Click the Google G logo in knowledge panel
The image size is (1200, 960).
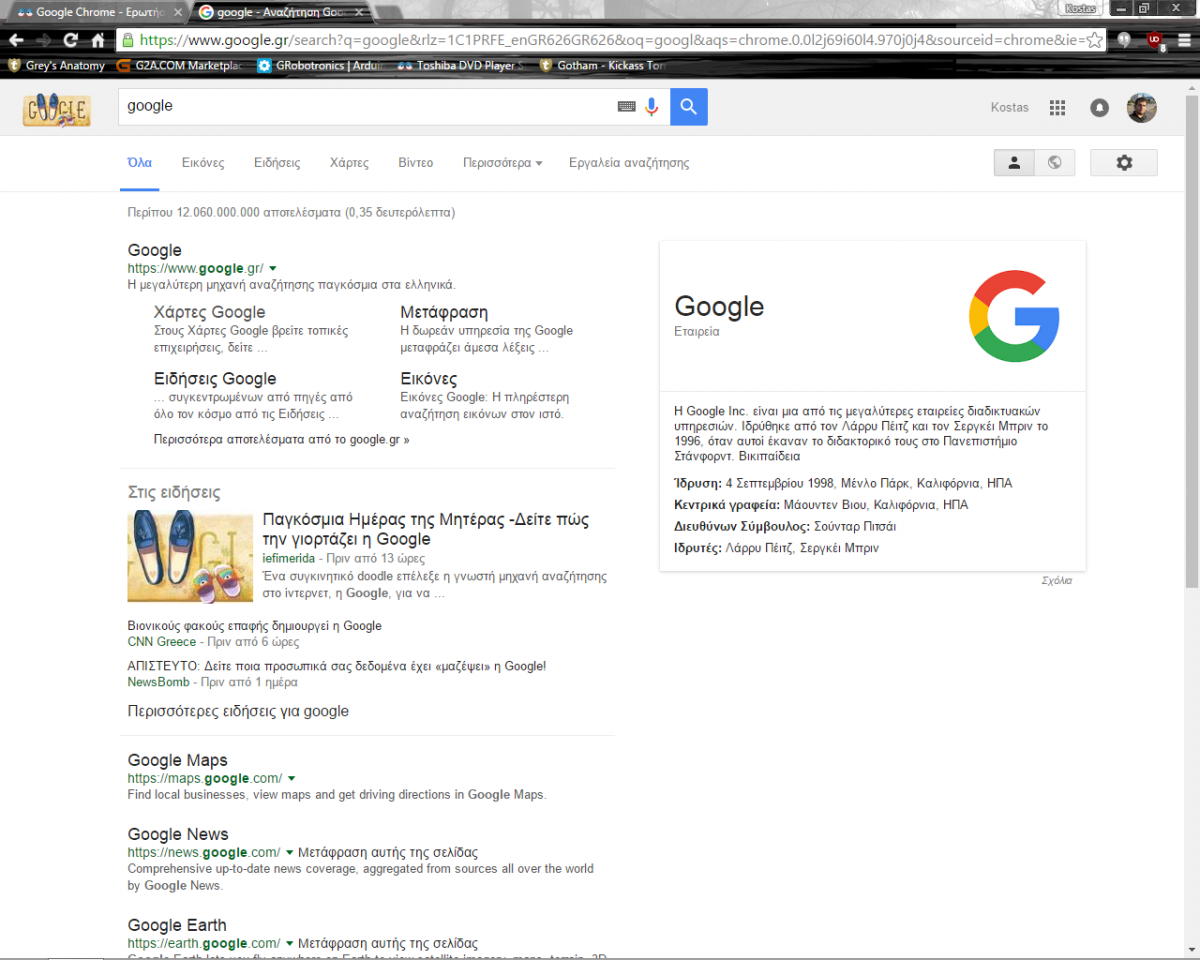tap(1014, 316)
